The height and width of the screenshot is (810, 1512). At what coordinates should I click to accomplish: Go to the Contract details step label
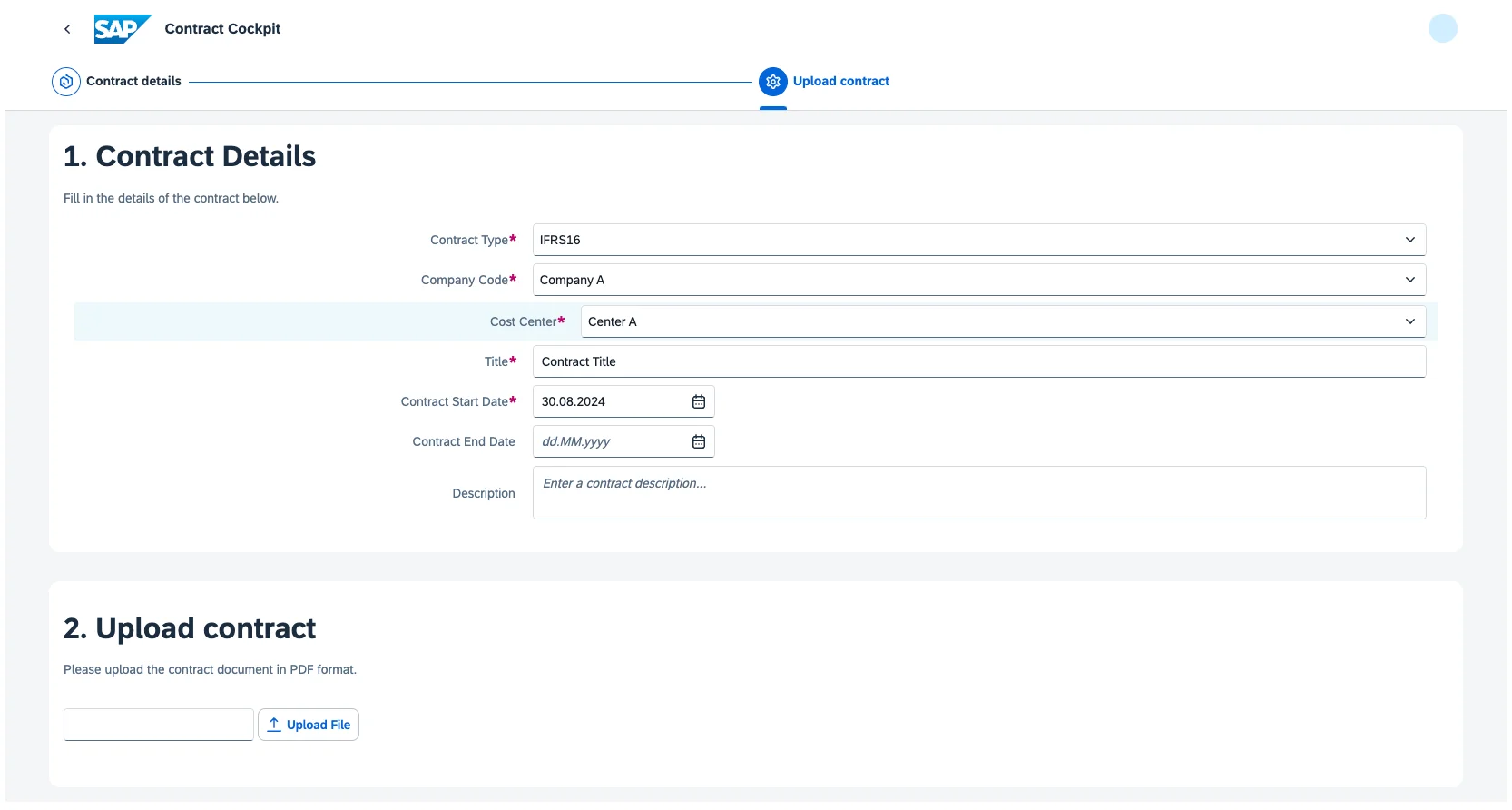tap(133, 81)
